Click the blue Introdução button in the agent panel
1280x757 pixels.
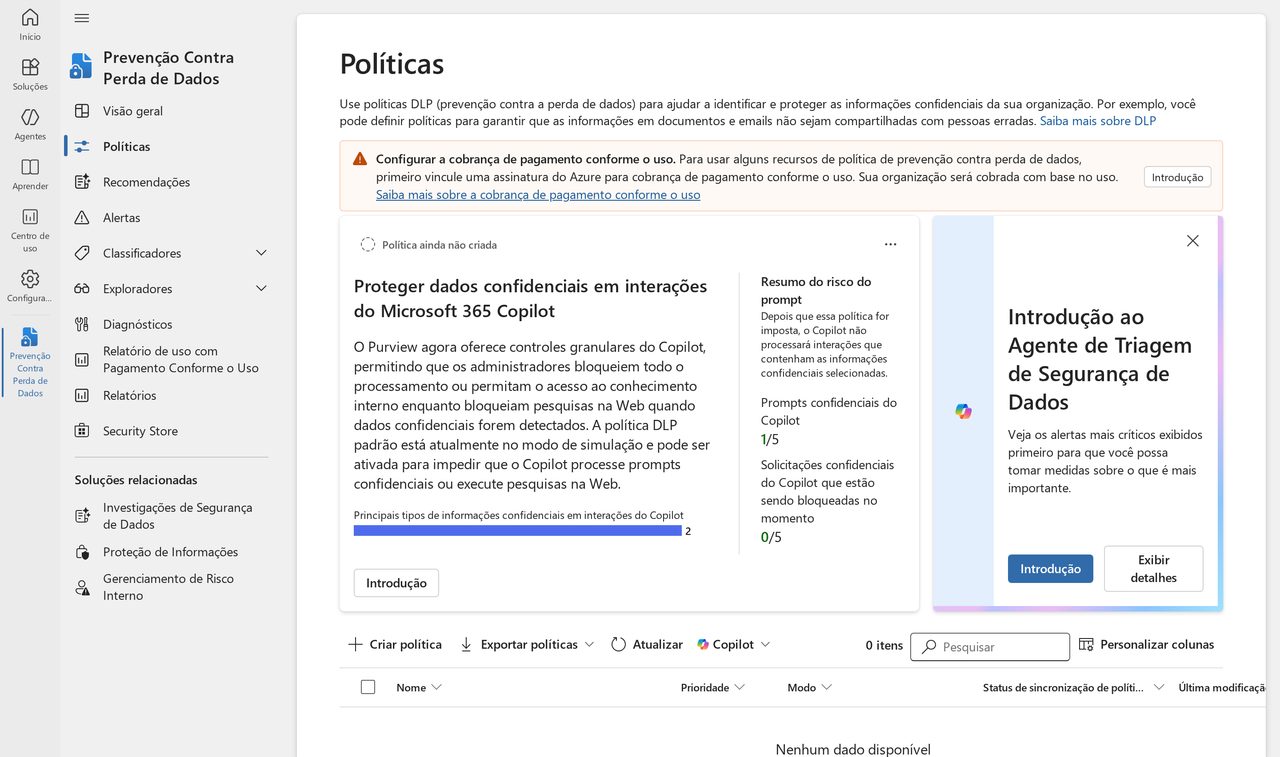click(x=1050, y=568)
